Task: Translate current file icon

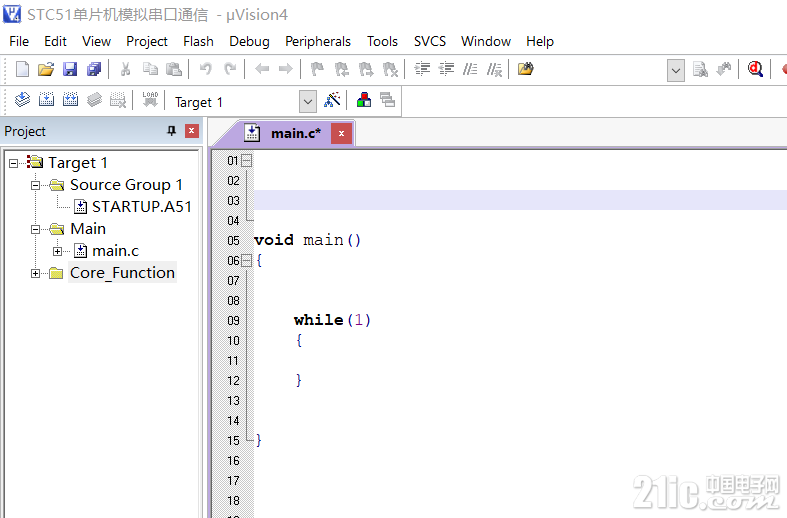Action: [x=22, y=100]
